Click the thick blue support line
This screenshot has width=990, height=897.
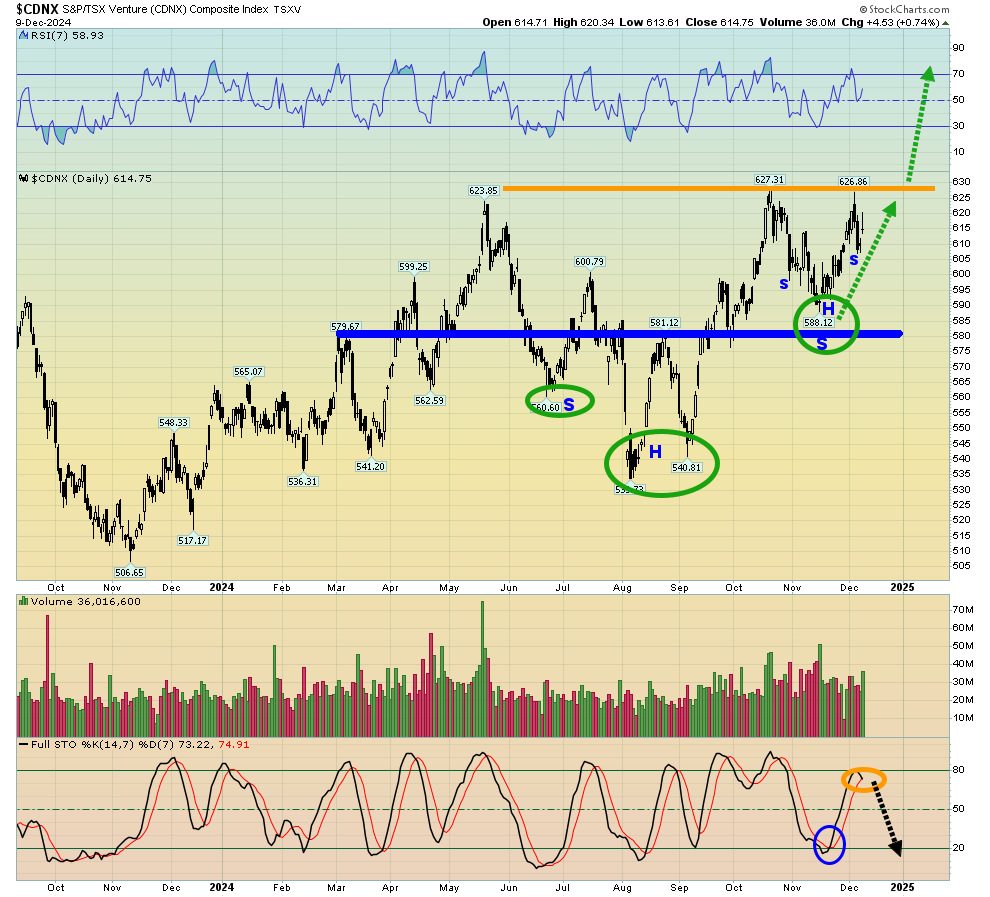620,334
